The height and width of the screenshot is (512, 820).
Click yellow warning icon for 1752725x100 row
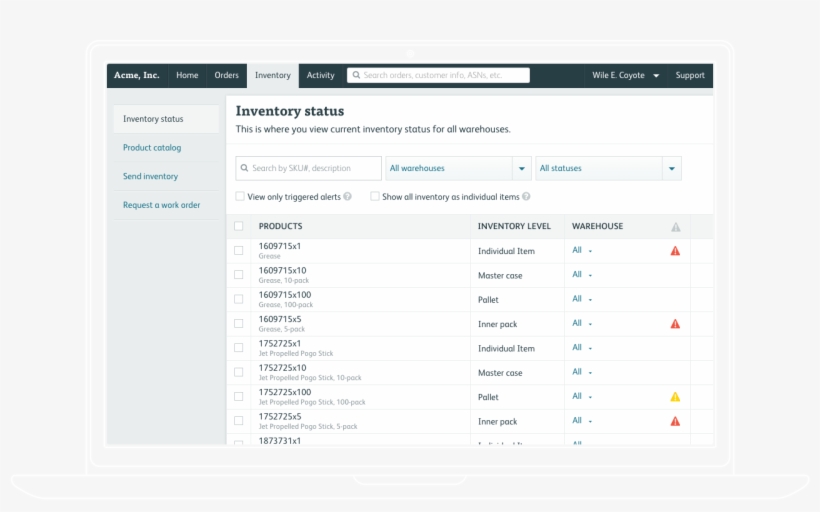[675, 397]
